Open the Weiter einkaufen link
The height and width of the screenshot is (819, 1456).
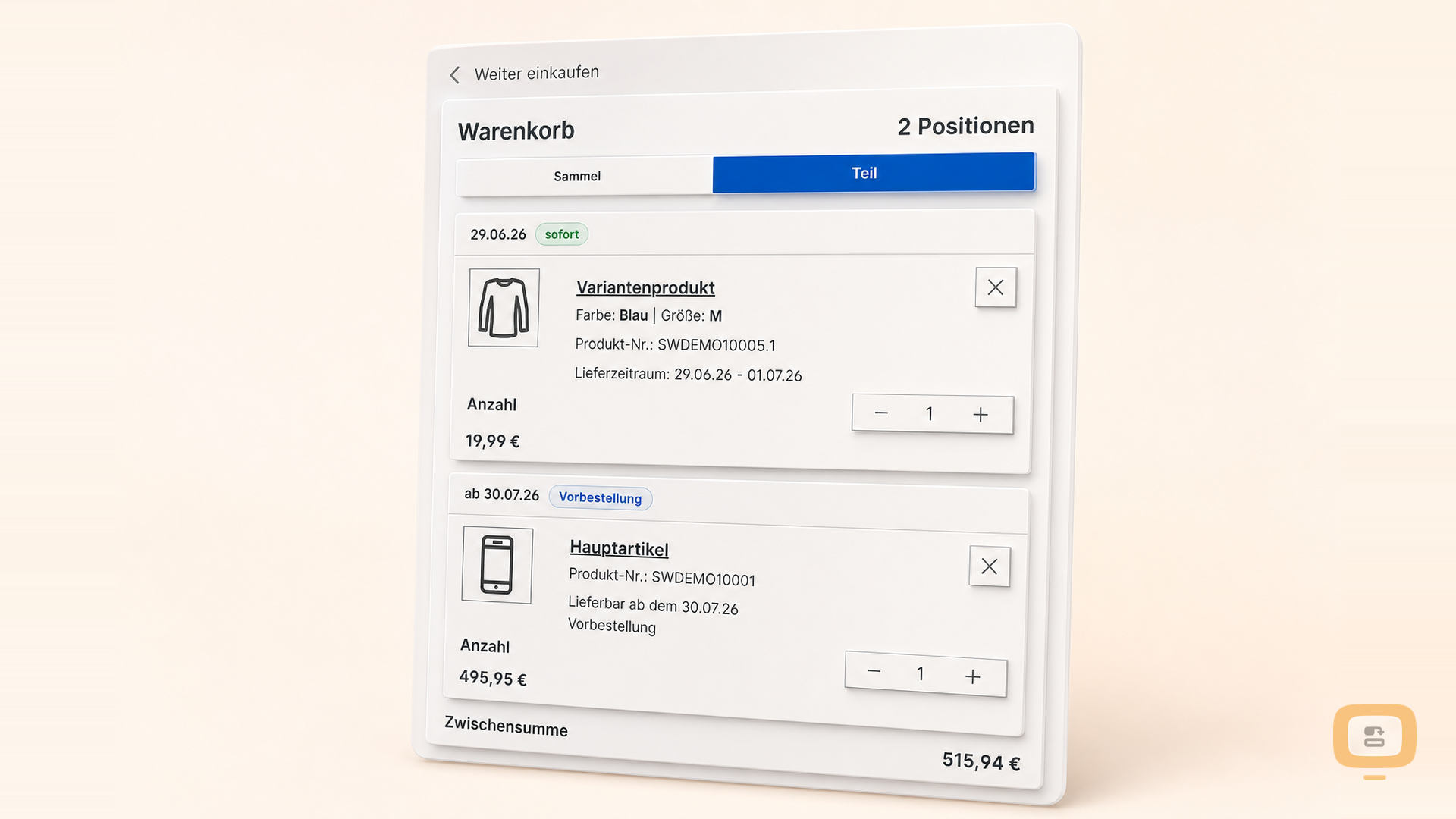click(537, 73)
